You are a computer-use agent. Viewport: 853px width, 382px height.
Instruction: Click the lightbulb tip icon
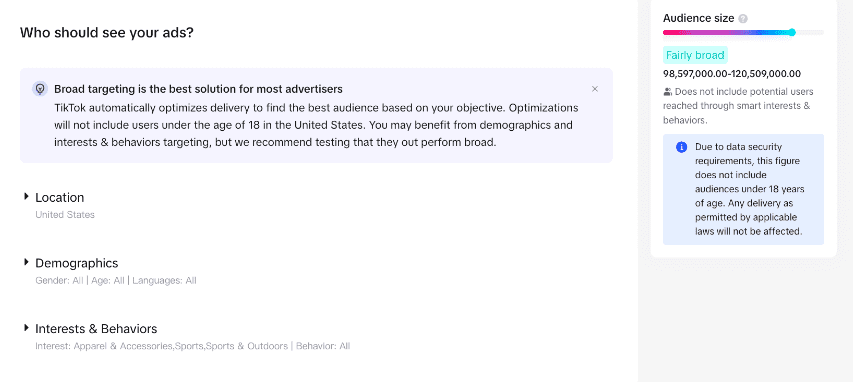click(x=40, y=89)
